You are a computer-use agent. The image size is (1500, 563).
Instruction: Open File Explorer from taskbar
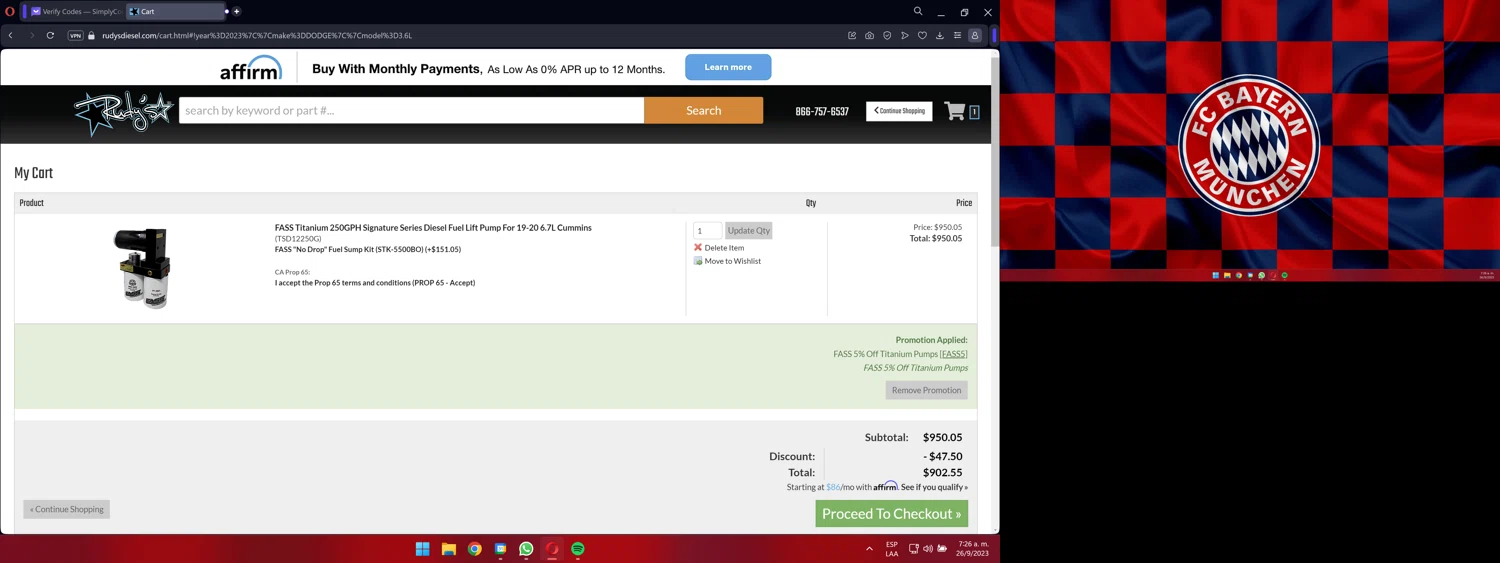tap(449, 549)
